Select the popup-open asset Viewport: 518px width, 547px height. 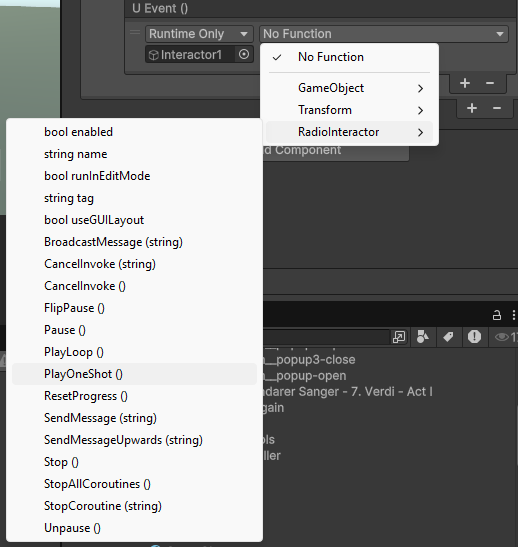[x=305, y=376]
